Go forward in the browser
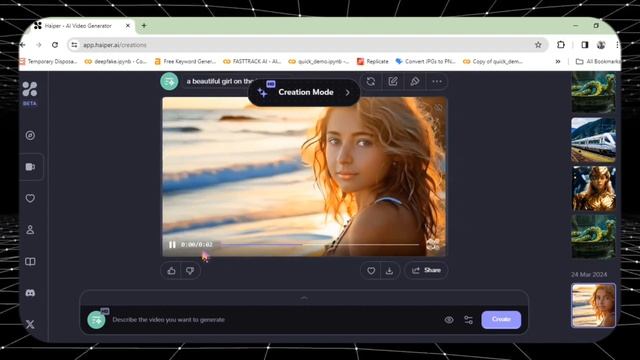 tap(39, 45)
